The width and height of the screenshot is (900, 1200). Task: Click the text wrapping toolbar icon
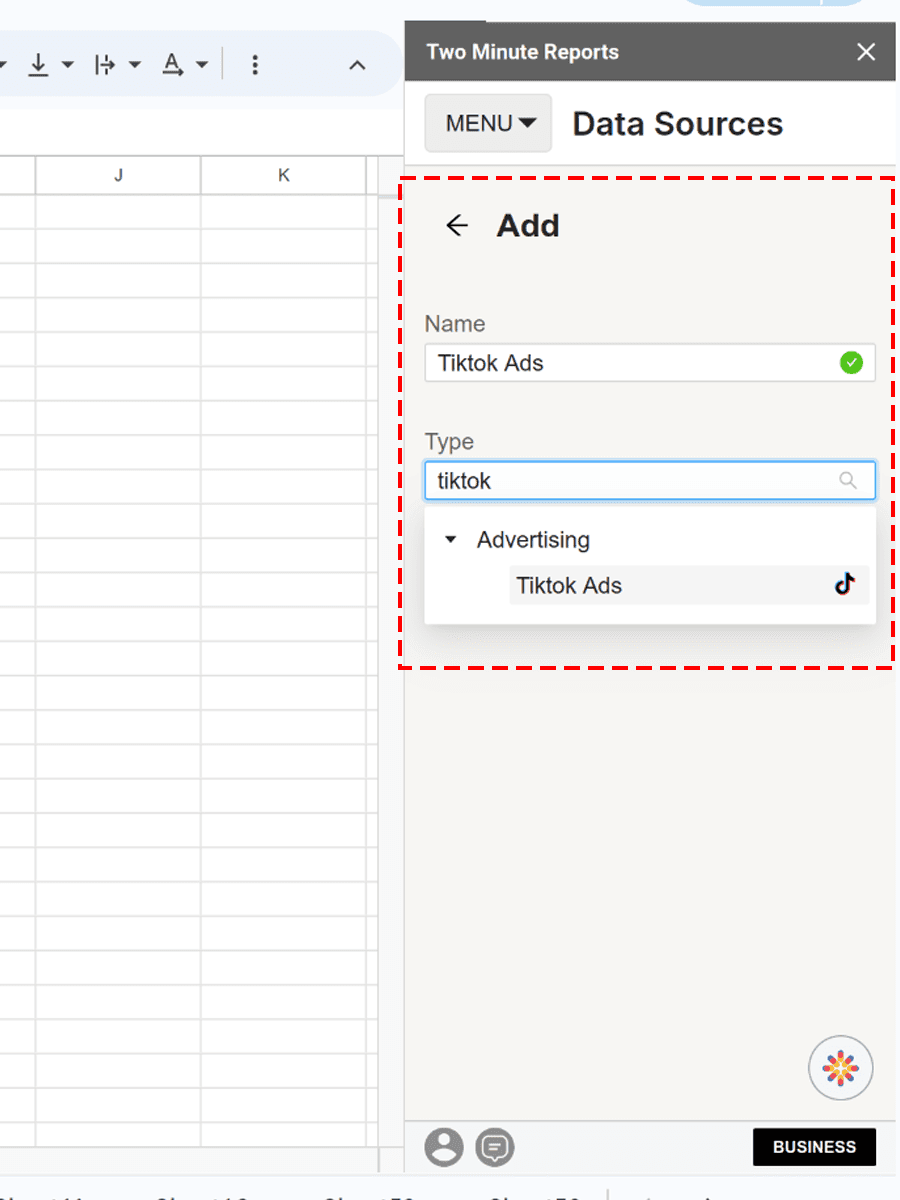pyautogui.click(x=105, y=65)
